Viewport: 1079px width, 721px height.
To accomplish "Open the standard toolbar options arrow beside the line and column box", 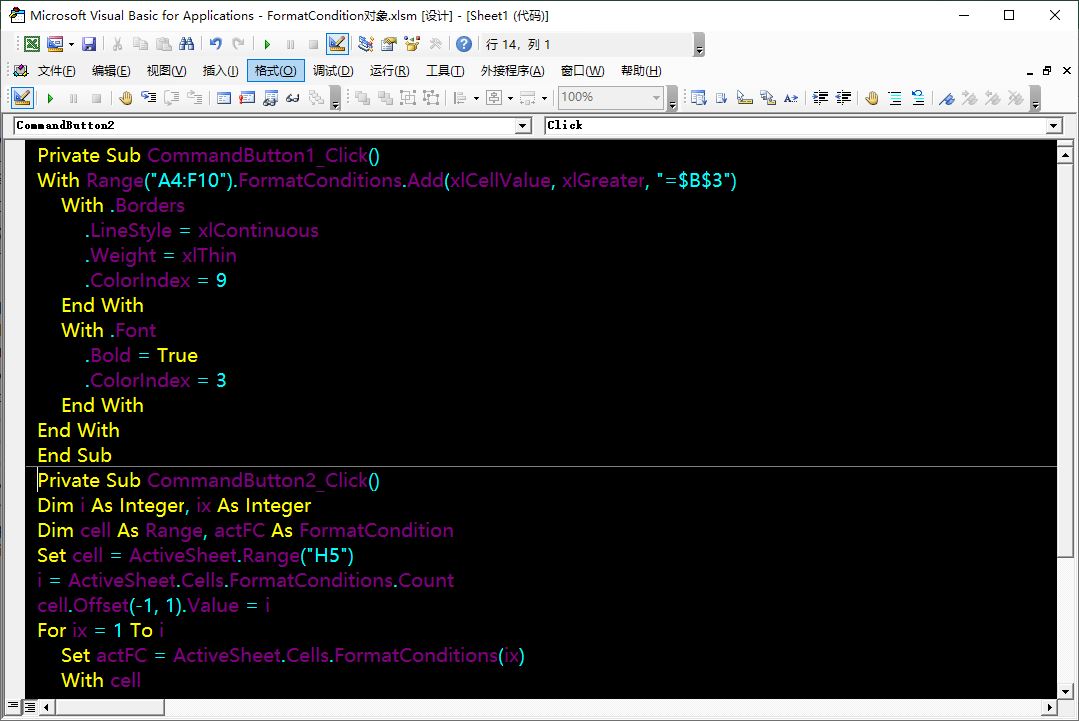I will pos(699,45).
